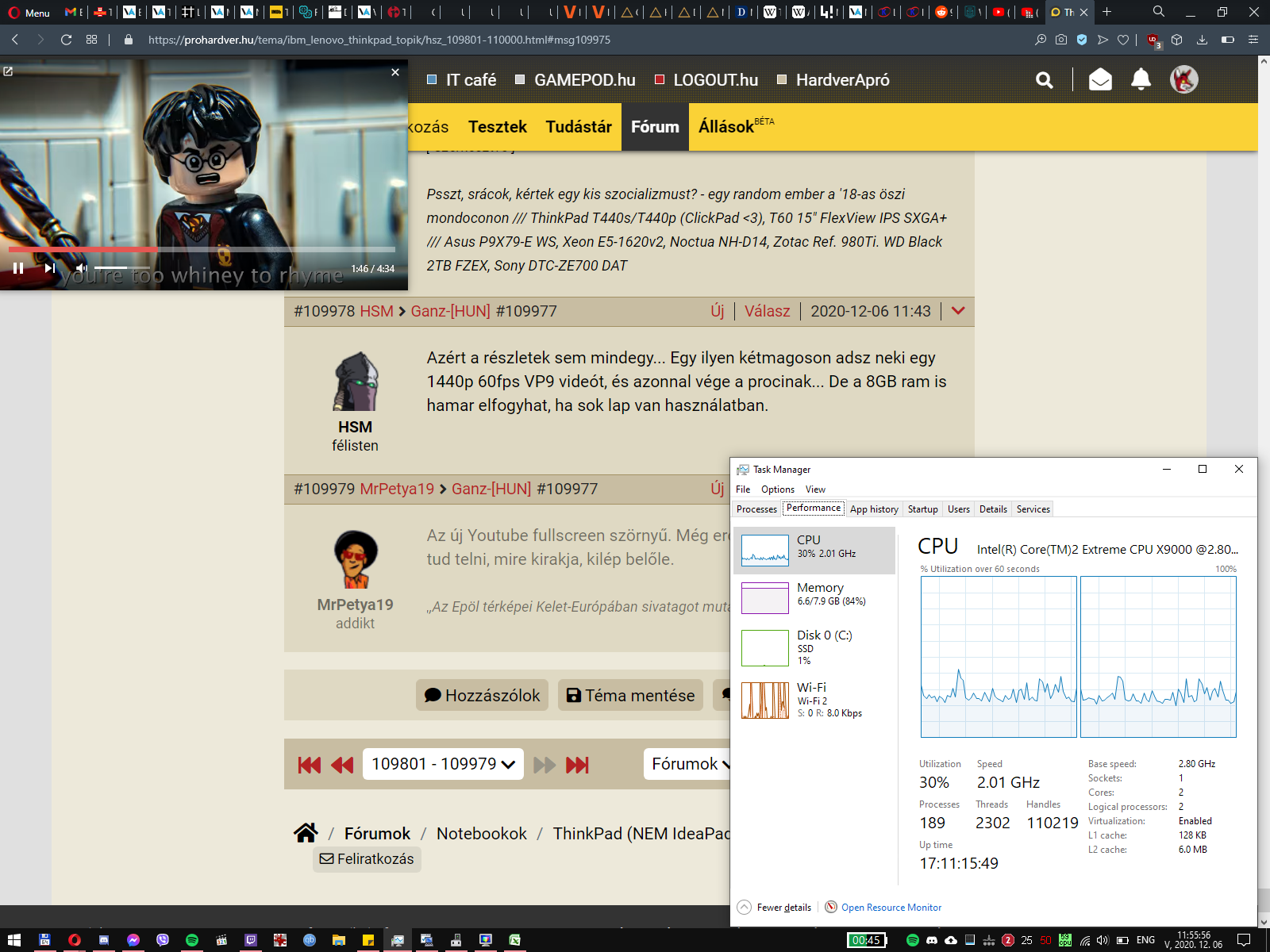This screenshot has width=1270, height=952.
Task: Open notifications bell icon
Action: point(1141,79)
